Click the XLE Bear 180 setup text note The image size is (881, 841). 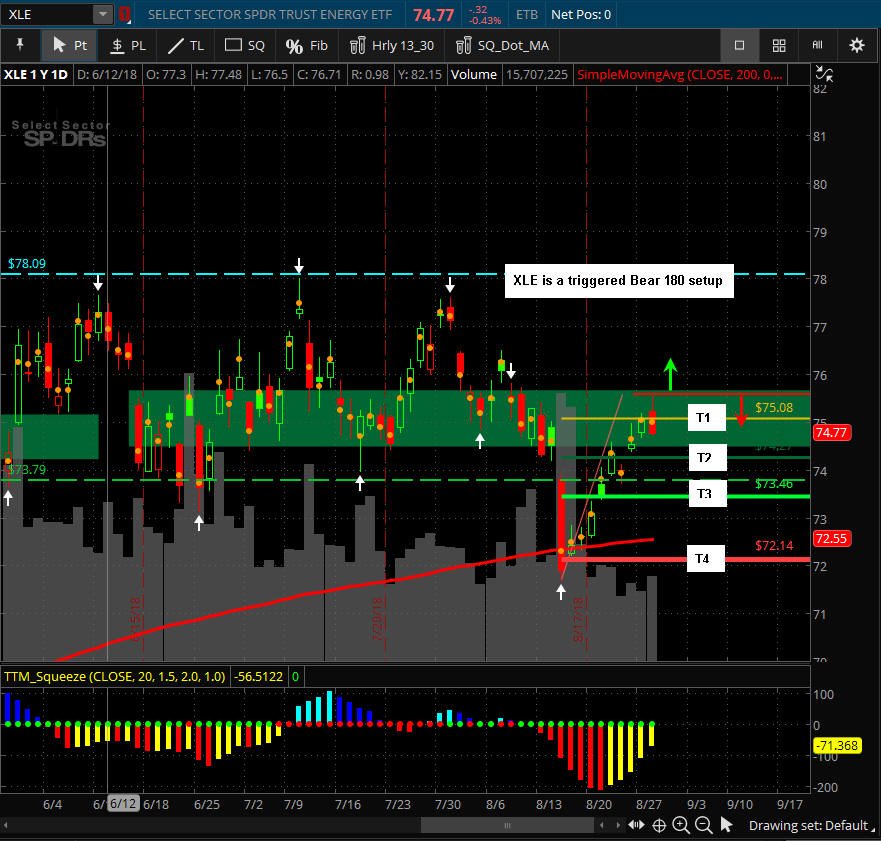619,281
